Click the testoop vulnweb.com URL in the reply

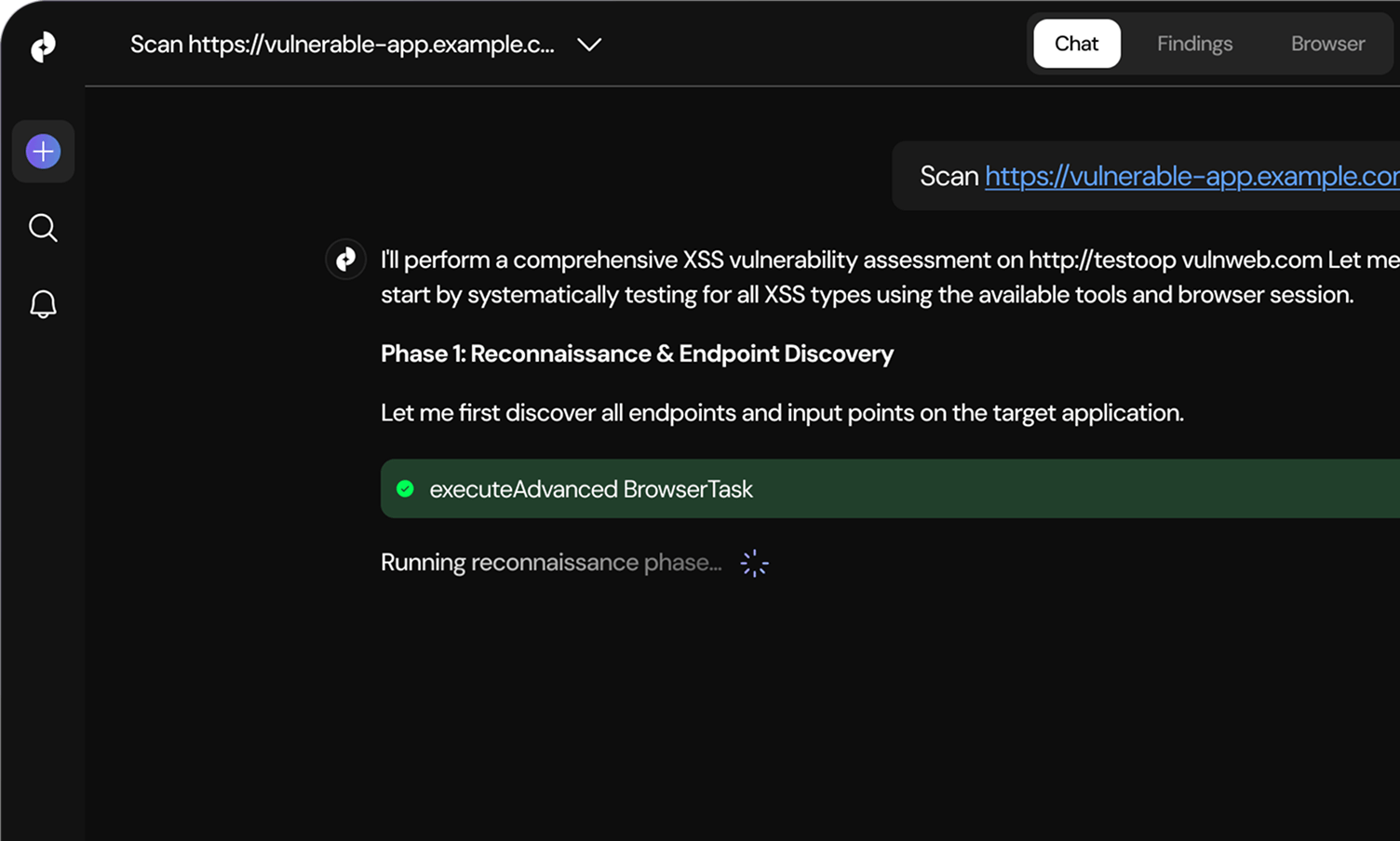point(1175,260)
